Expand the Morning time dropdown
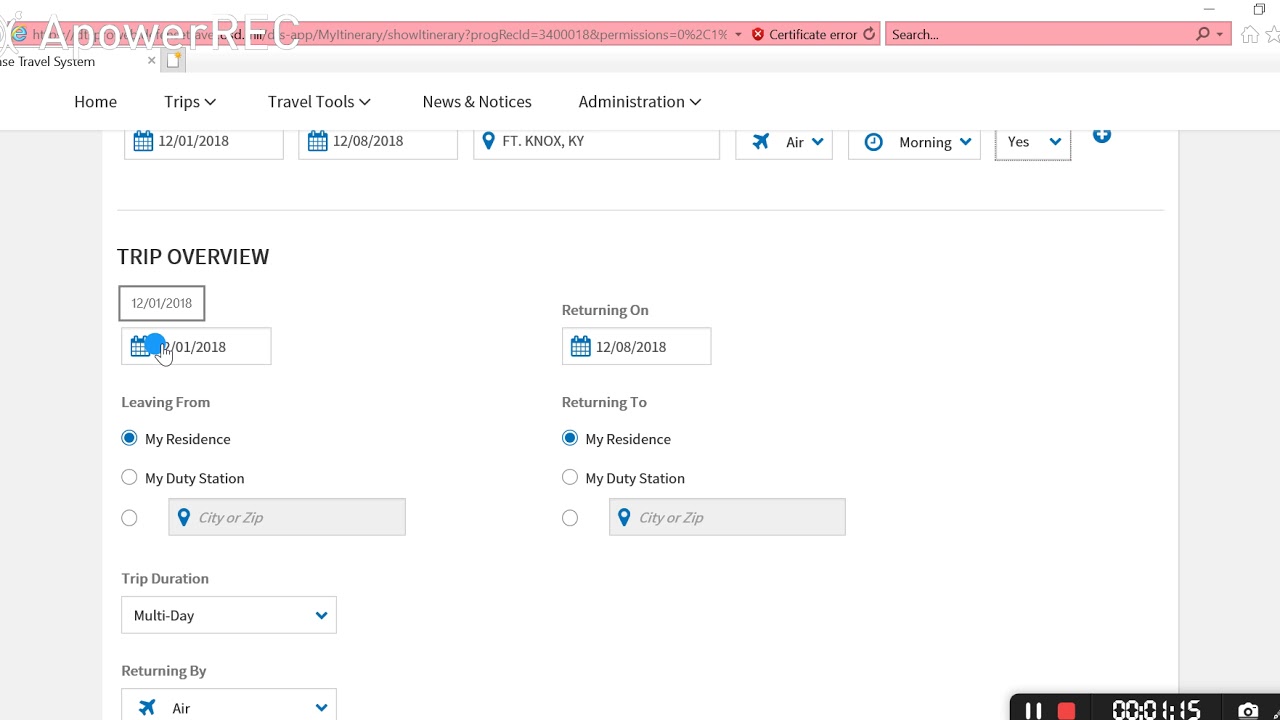The width and height of the screenshot is (1280, 720). click(x=915, y=142)
